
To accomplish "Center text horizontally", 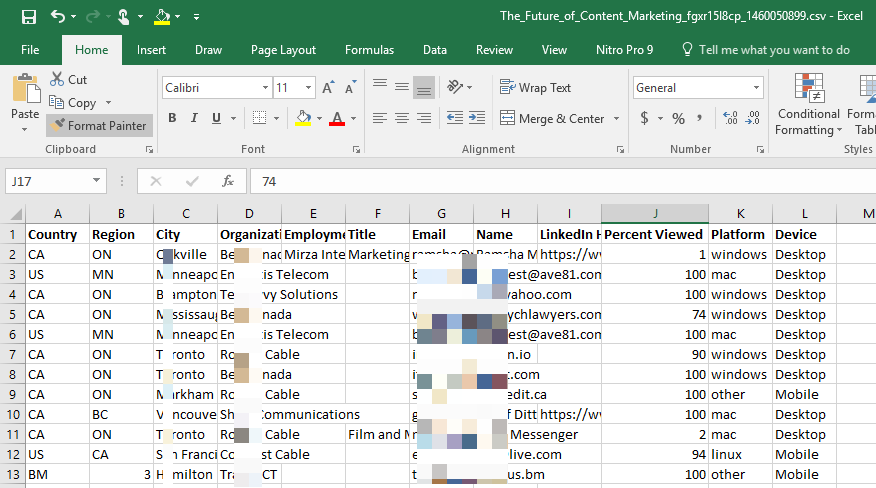I will (402, 118).
